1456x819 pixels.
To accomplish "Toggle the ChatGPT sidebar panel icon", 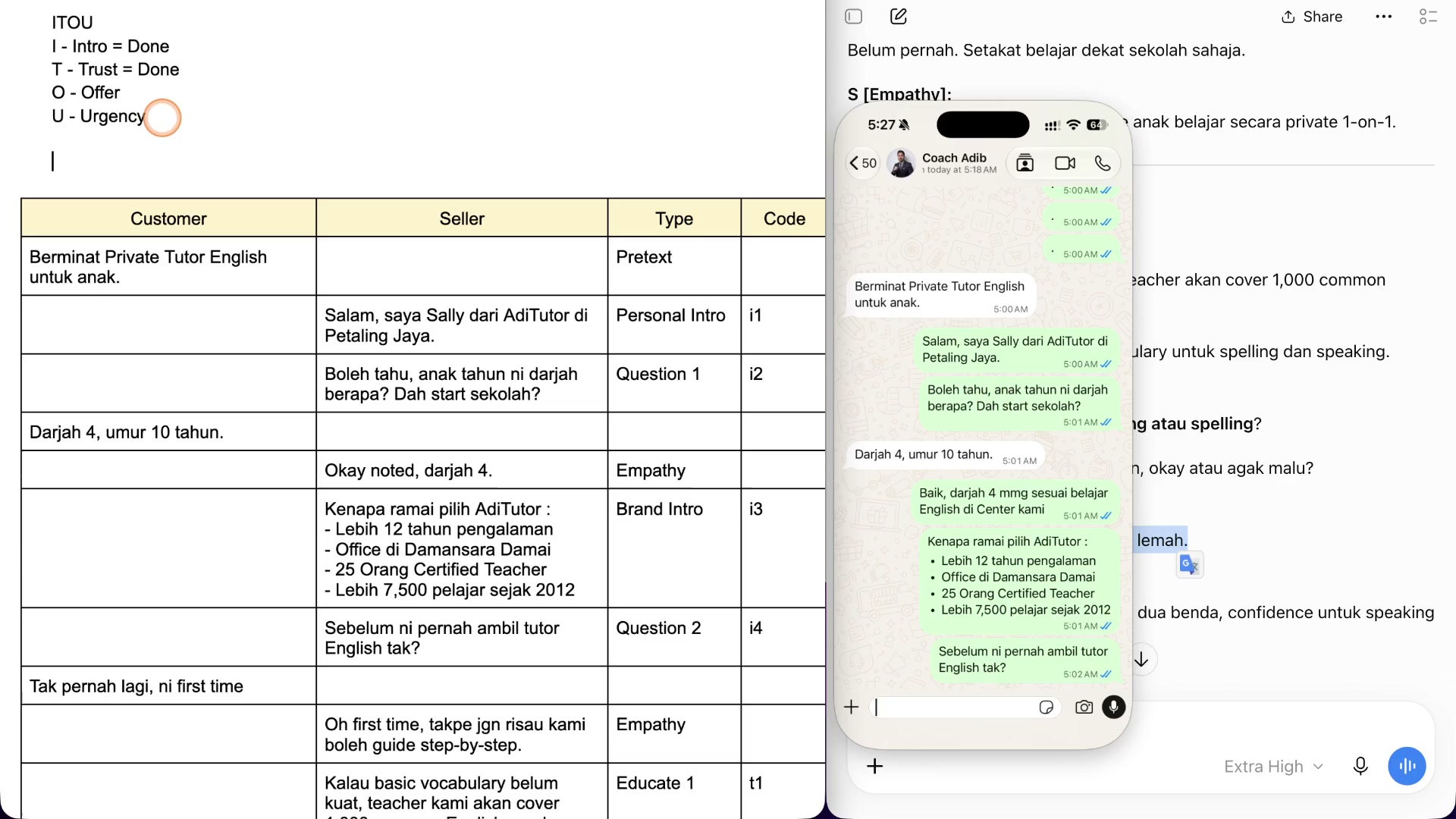I will (854, 17).
